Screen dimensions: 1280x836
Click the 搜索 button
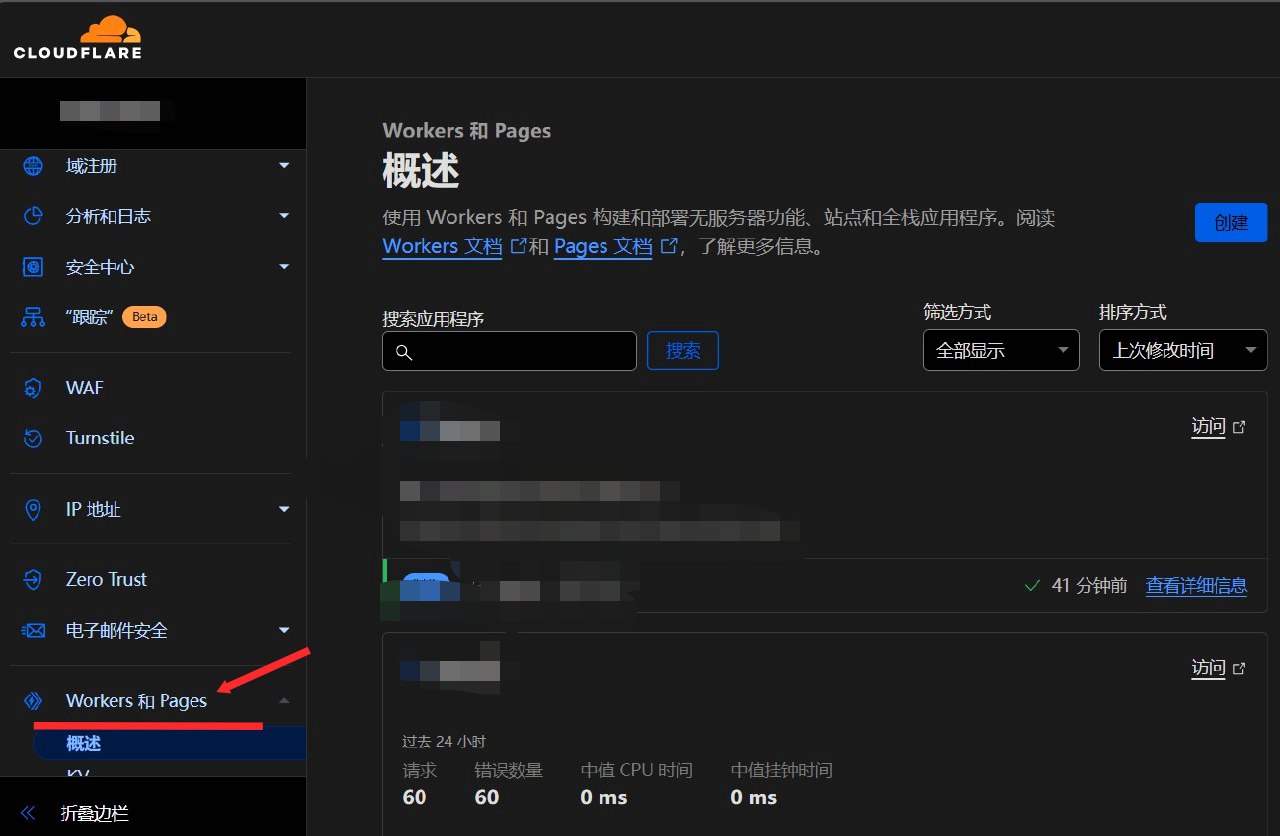[683, 350]
